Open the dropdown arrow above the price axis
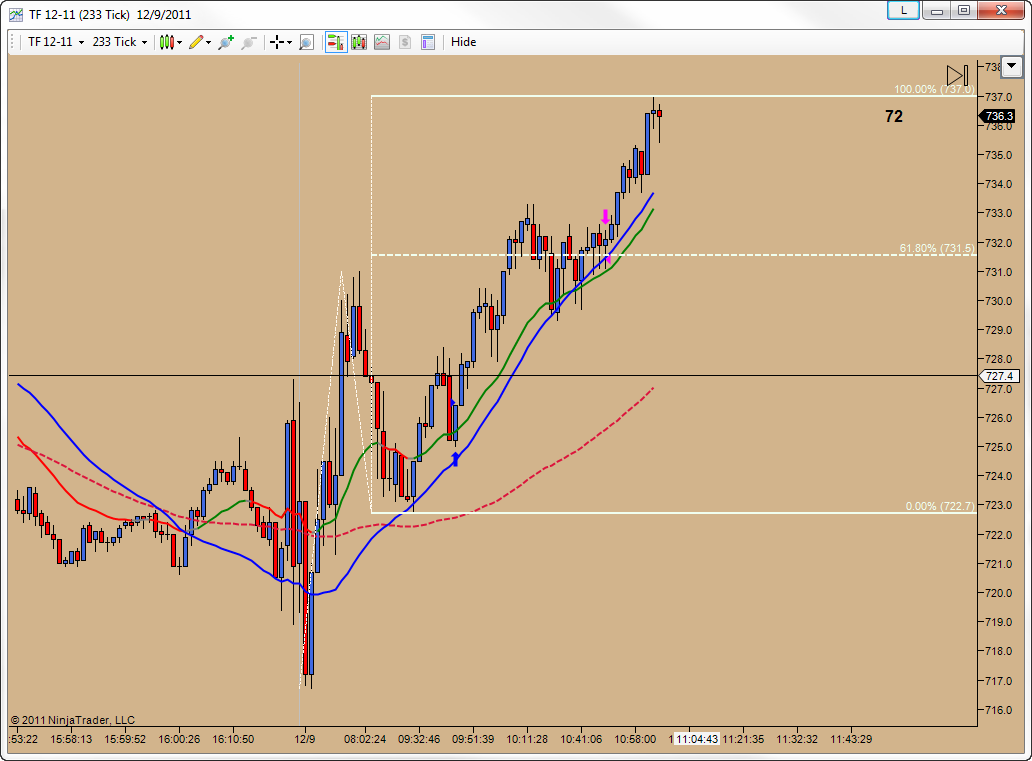The image size is (1032, 761). click(1011, 66)
